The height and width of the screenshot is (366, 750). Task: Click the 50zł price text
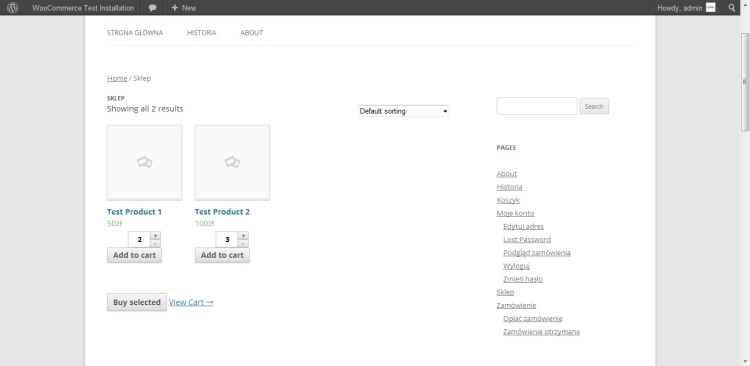[114, 223]
